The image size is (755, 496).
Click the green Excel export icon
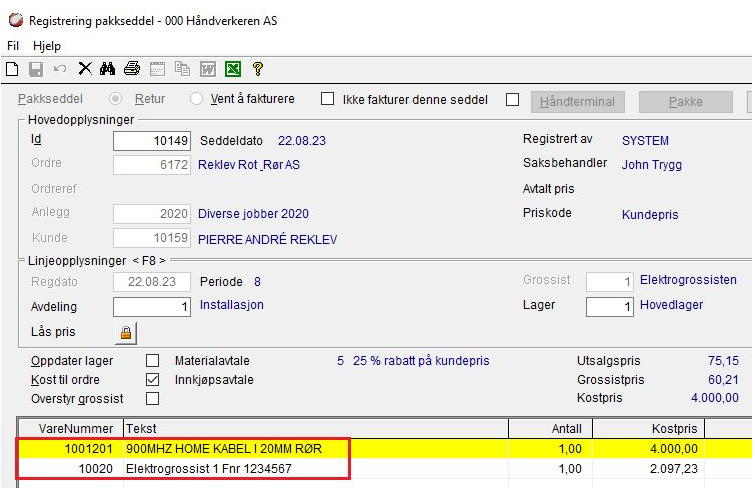233,69
